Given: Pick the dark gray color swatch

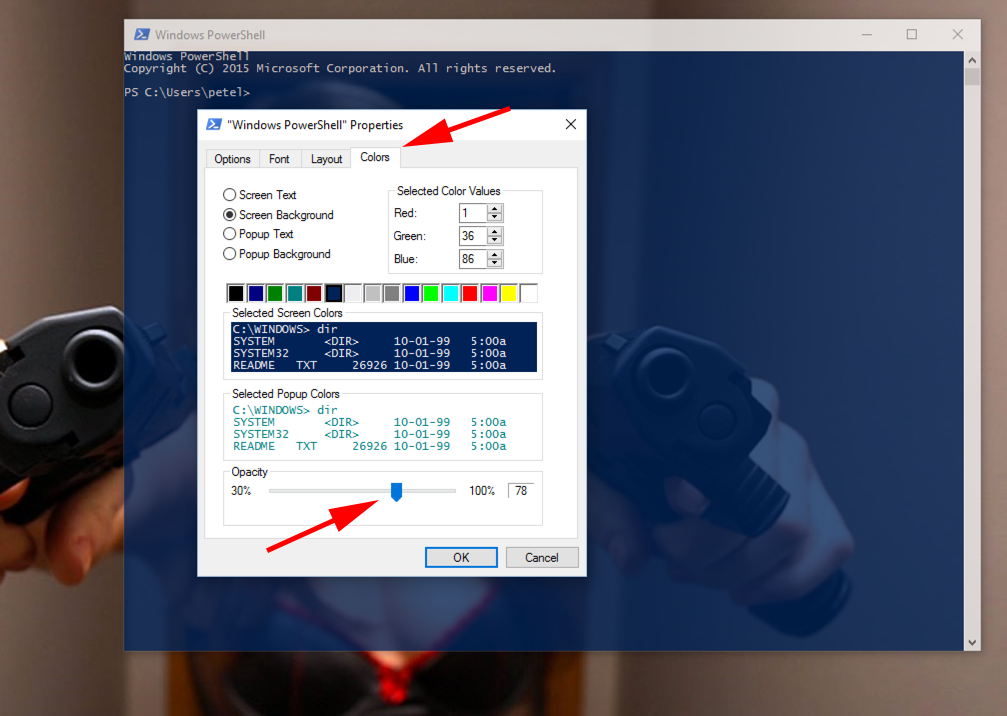Looking at the screenshot, I should 392,293.
